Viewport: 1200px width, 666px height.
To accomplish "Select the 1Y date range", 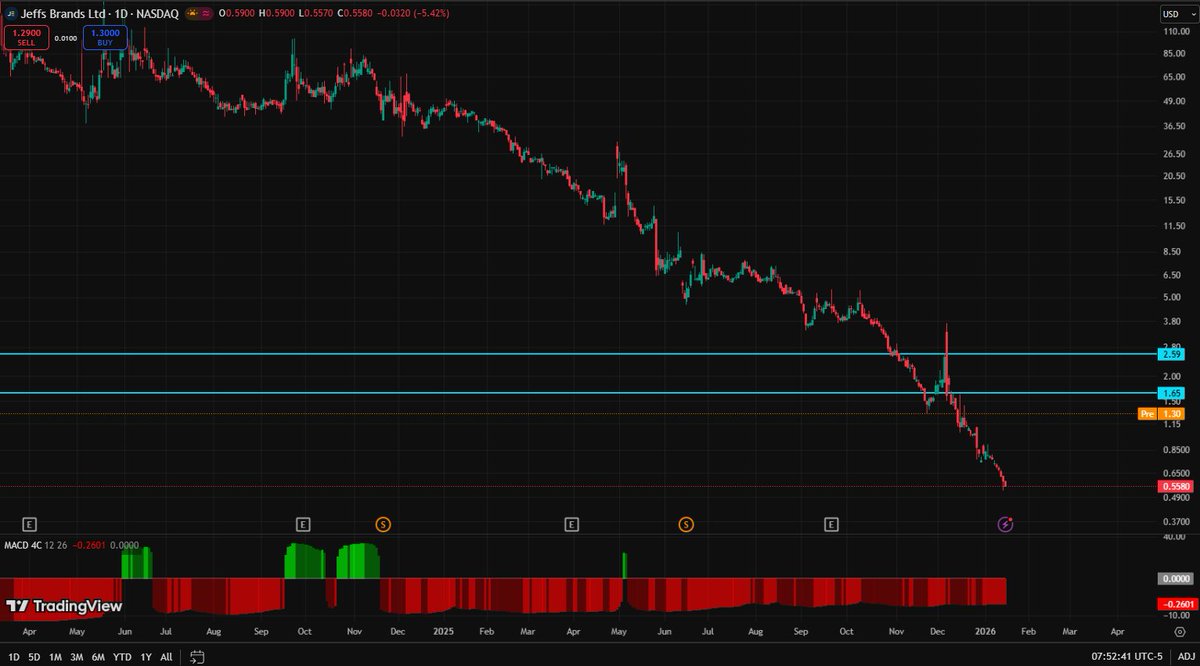I will coord(146,657).
